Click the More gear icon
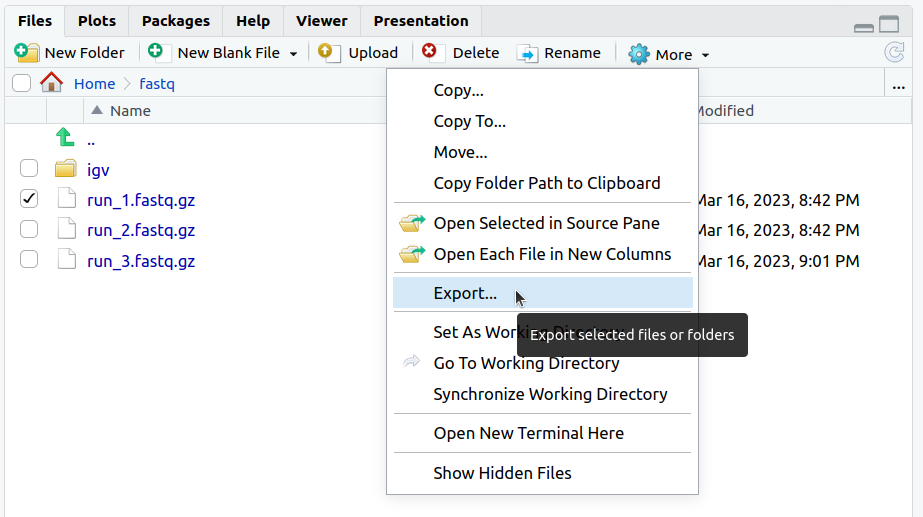Screen dimensions: 923x517 coord(639,54)
